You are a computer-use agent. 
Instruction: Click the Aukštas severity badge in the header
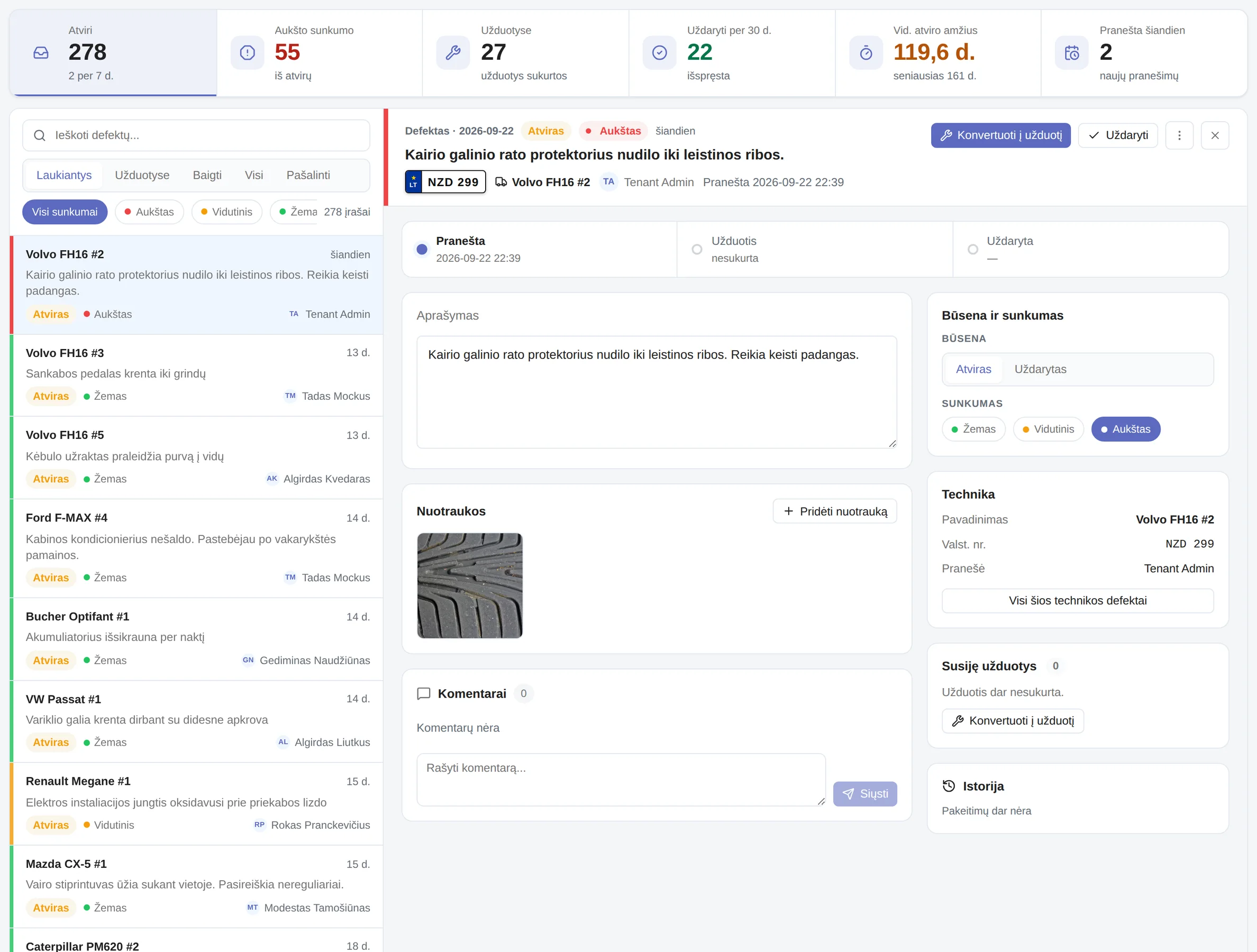[x=613, y=131]
